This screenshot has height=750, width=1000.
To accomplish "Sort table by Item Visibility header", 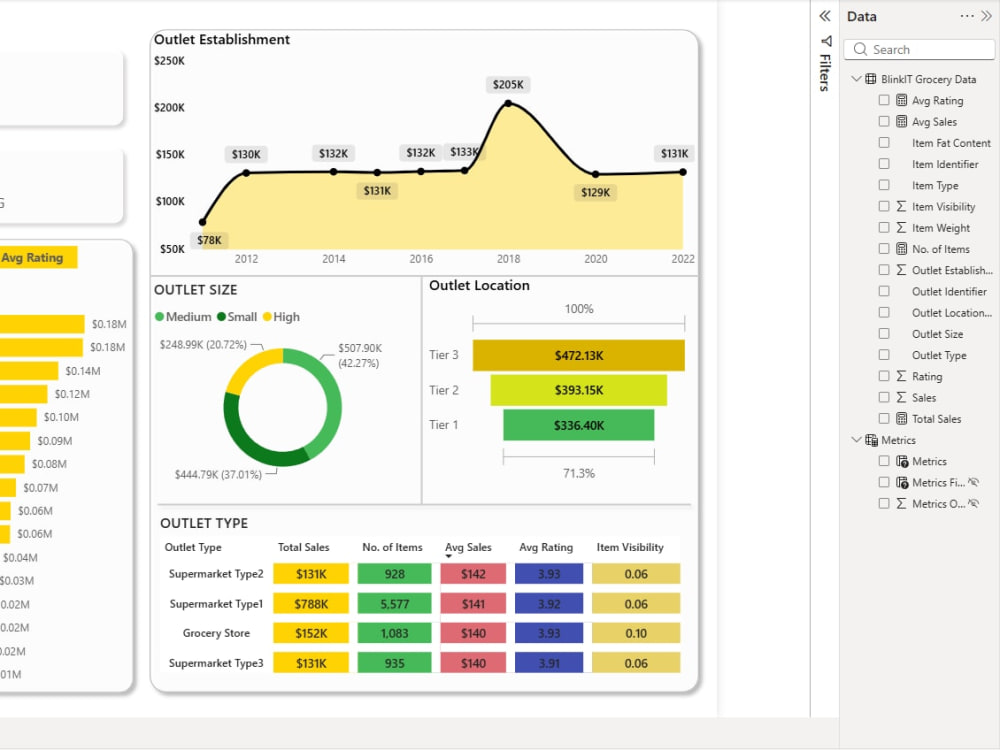I will 630,547.
